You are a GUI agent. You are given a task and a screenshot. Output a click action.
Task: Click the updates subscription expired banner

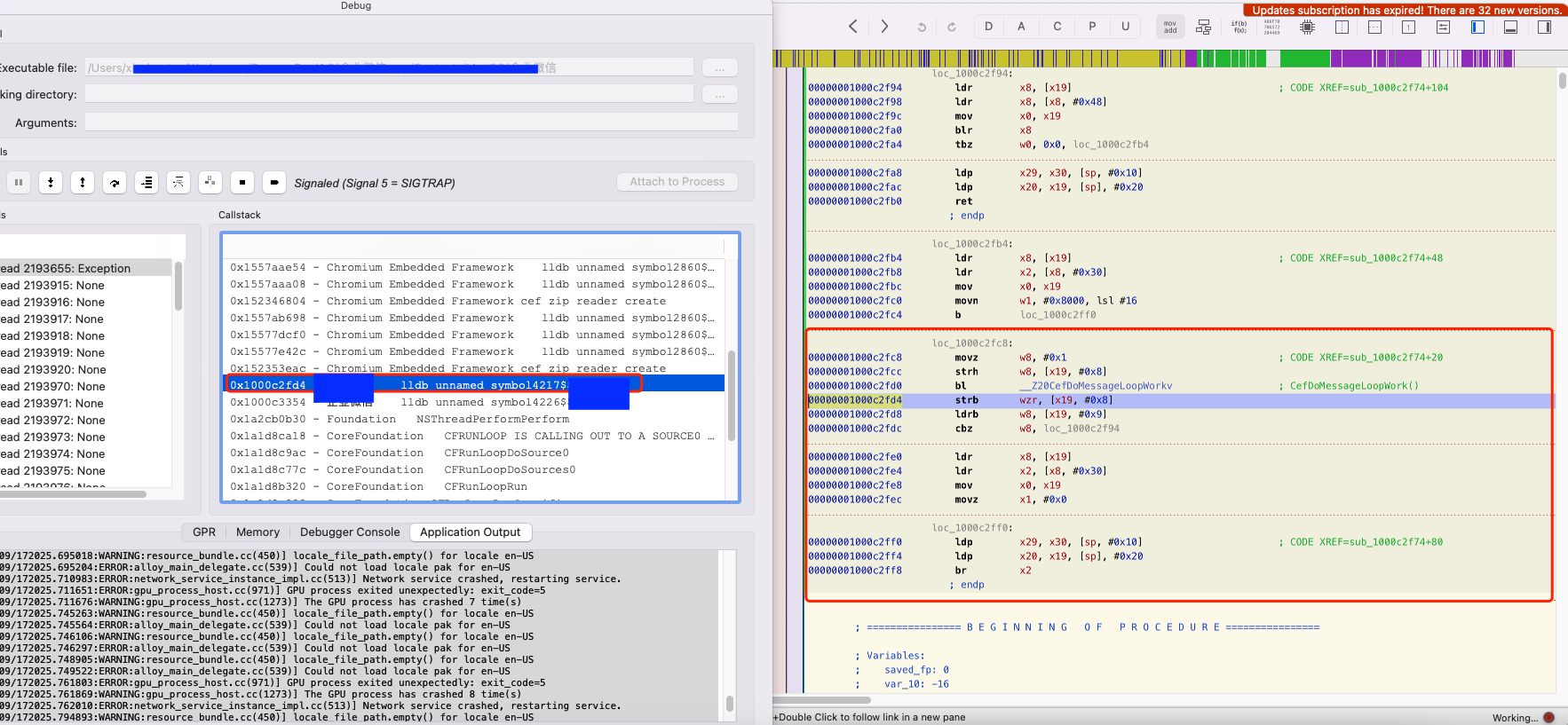[1406, 10]
